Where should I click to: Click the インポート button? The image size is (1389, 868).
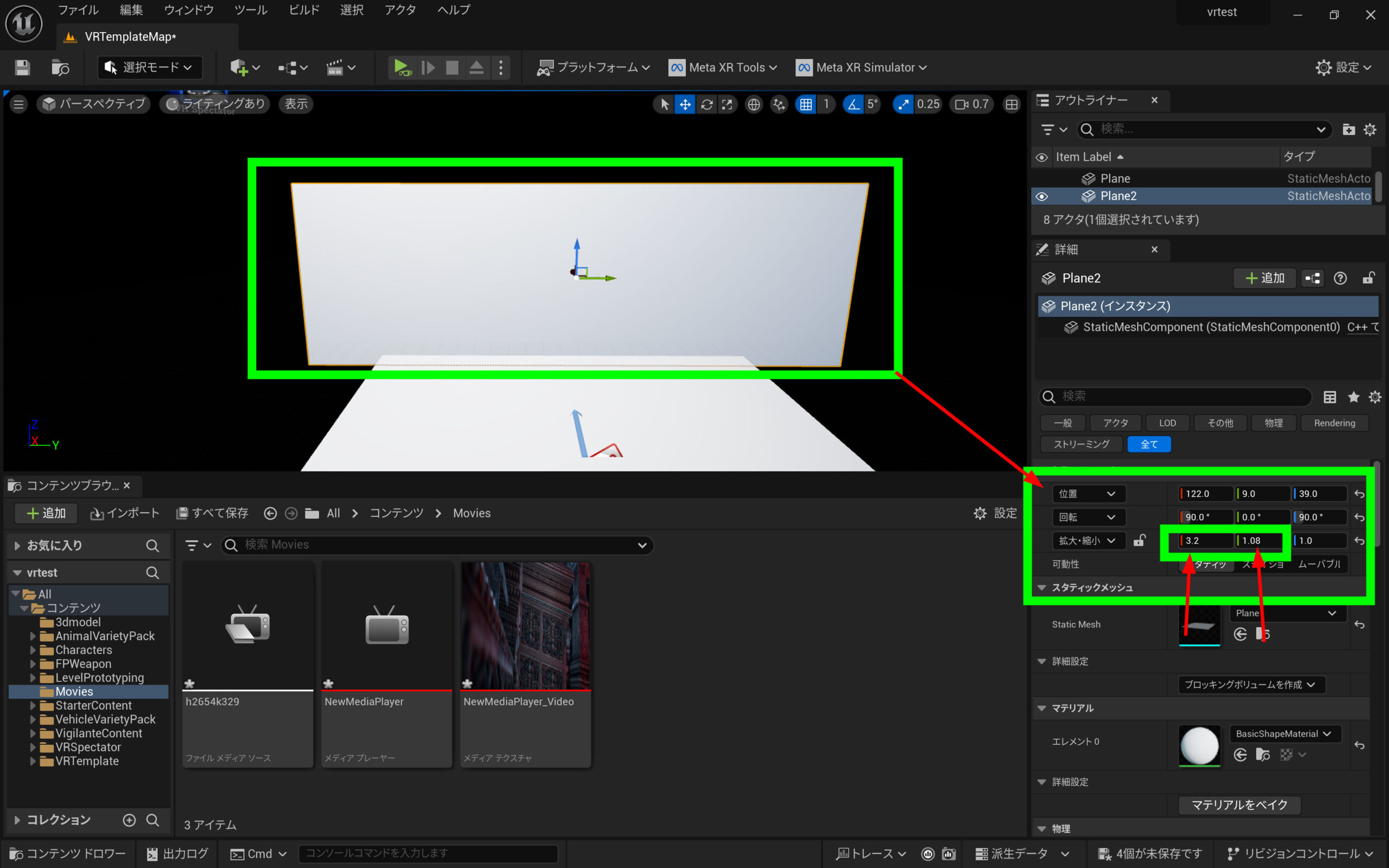click(125, 513)
